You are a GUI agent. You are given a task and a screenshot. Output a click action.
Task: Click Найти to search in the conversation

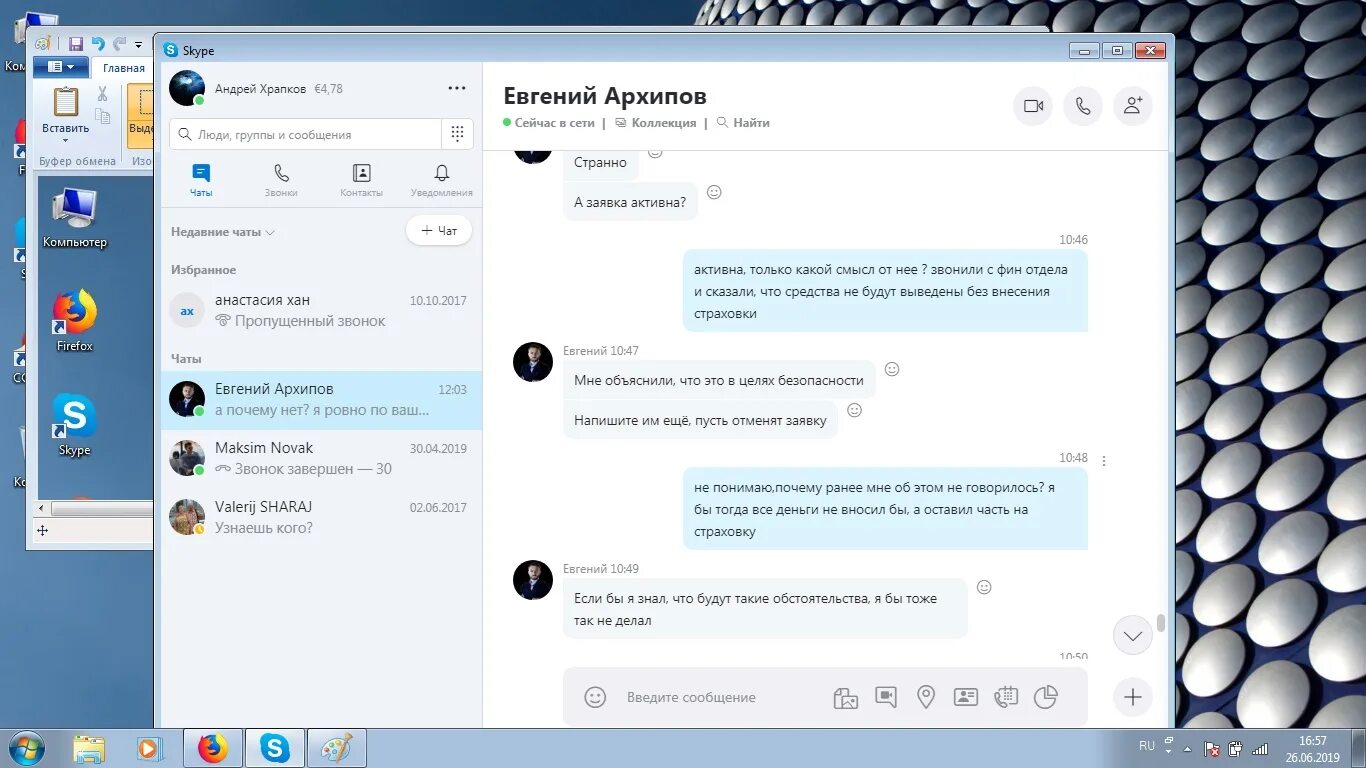coord(743,123)
